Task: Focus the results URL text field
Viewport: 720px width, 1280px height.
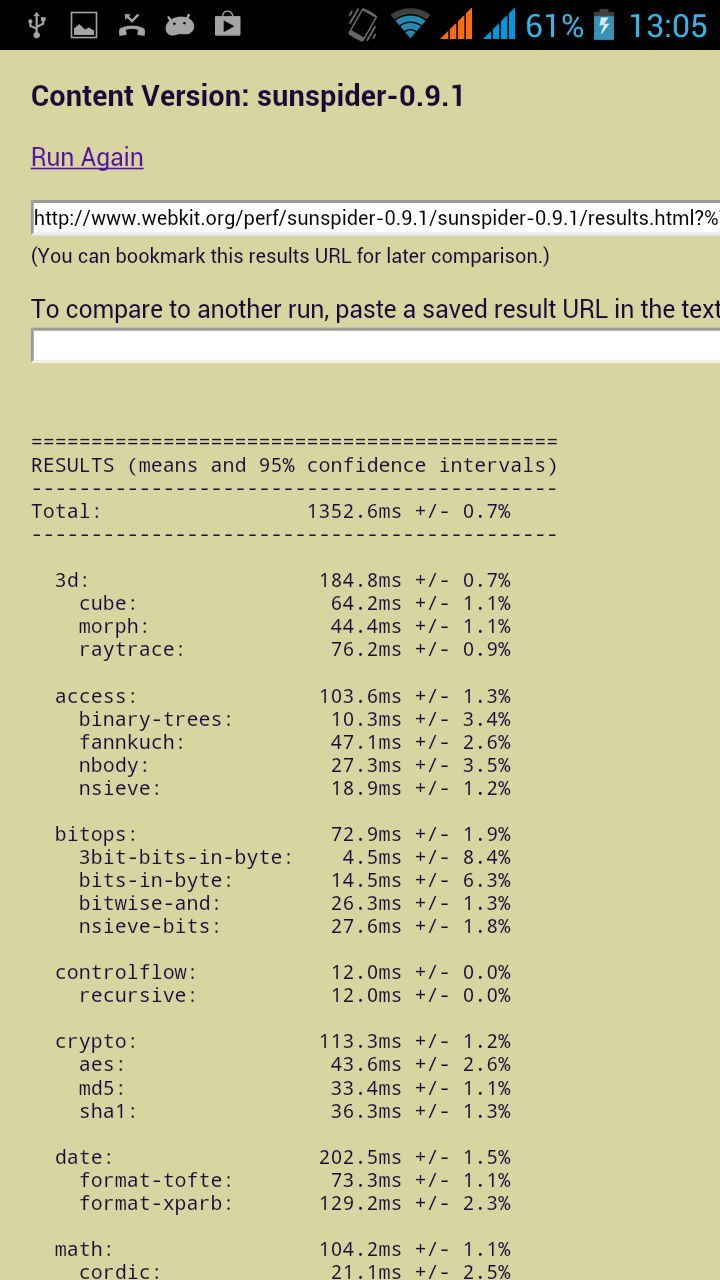Action: (x=376, y=218)
